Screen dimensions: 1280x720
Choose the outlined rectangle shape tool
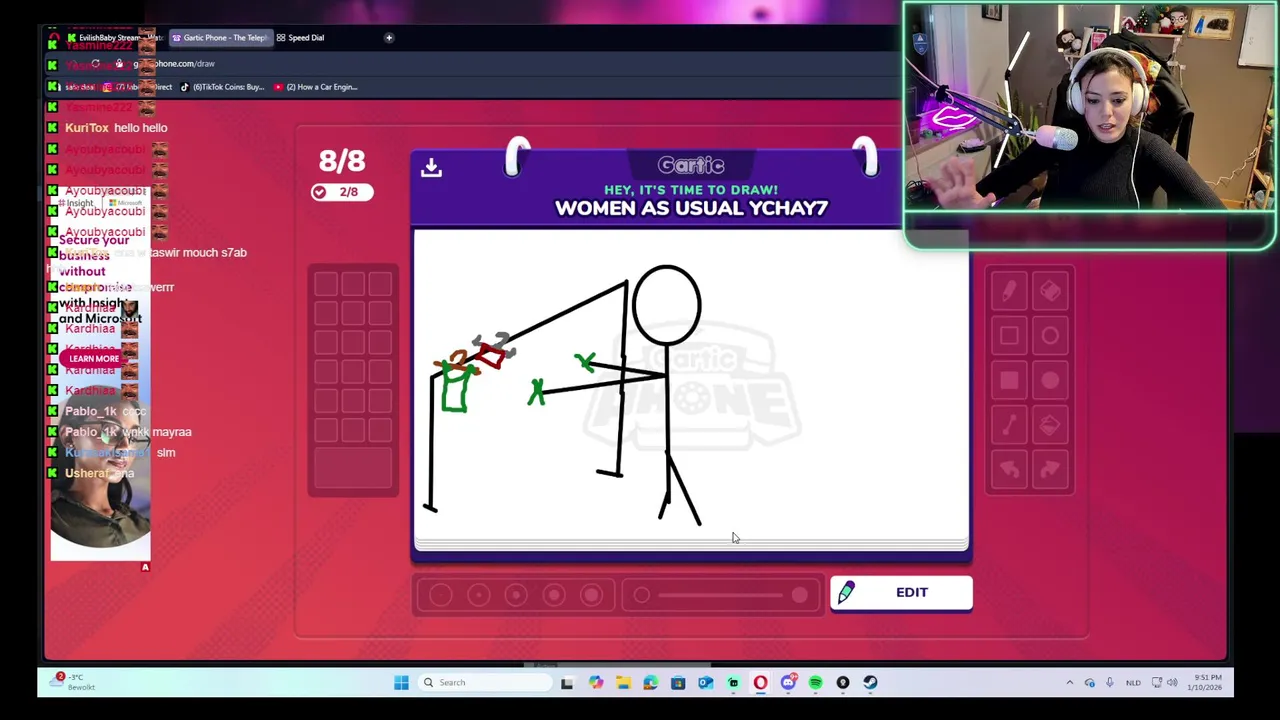point(1009,336)
